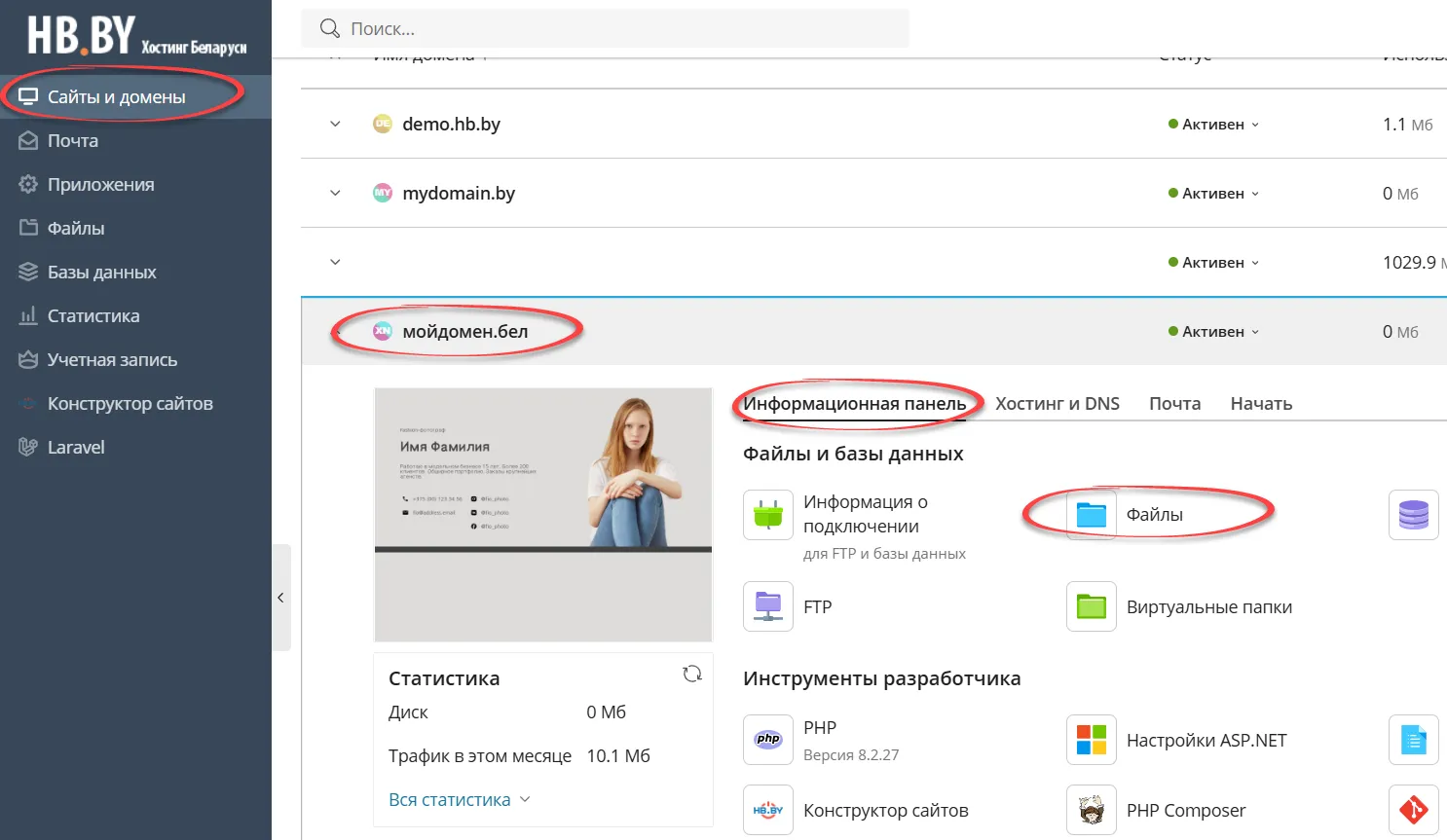This screenshot has width=1447, height=840.
Task: Click the FTP access icon
Action: (x=767, y=606)
